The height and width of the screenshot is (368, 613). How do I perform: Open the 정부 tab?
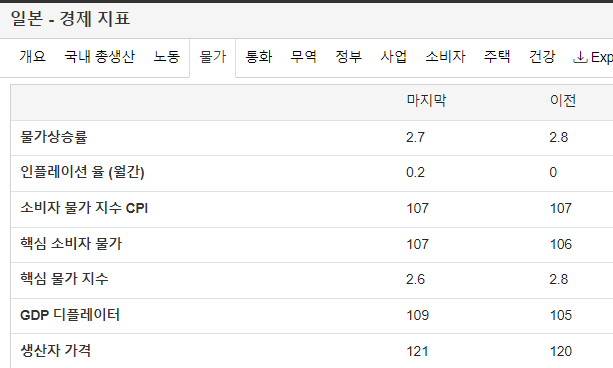(348, 57)
